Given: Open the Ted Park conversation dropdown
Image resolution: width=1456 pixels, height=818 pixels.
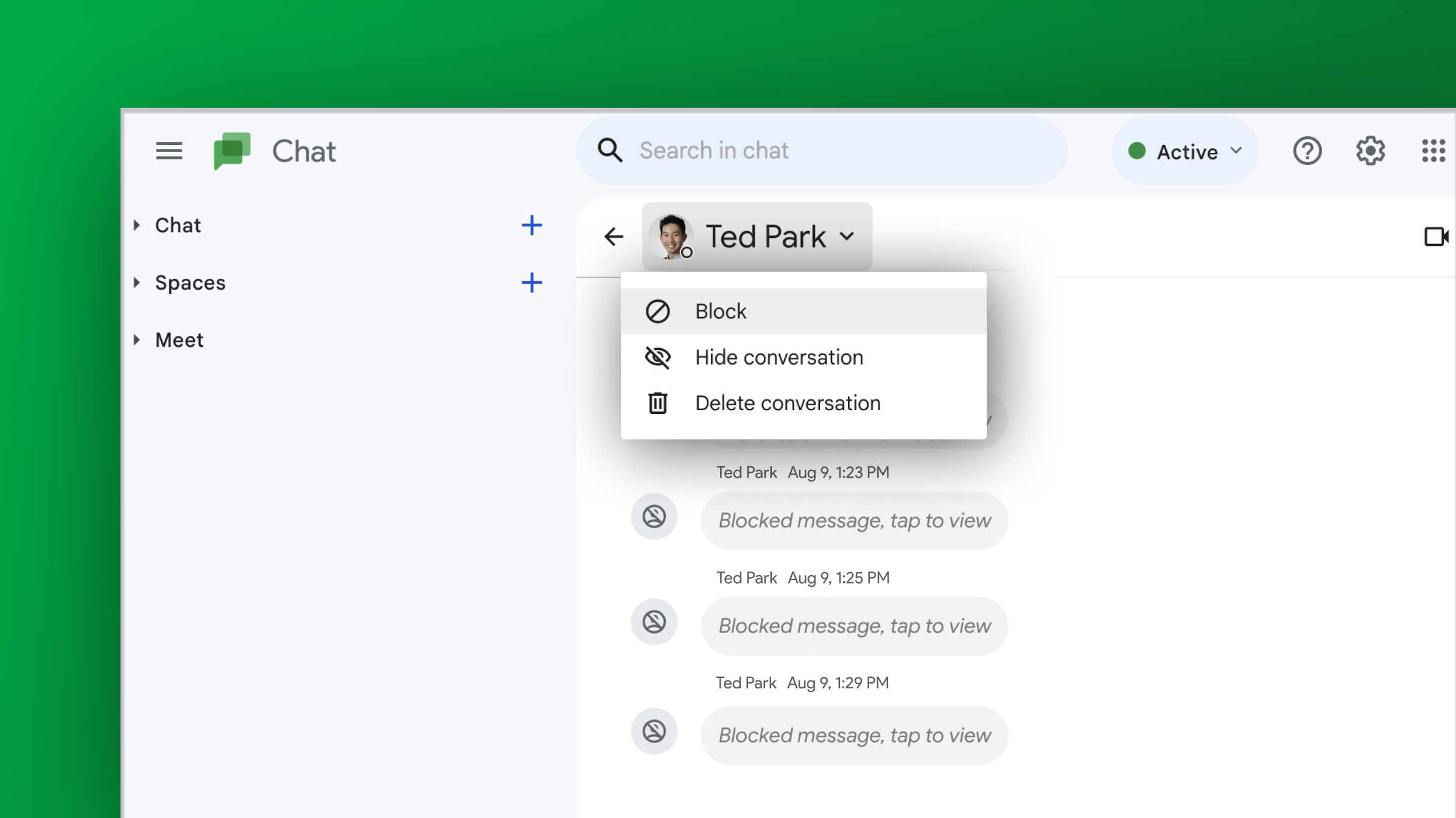Looking at the screenshot, I should tap(847, 237).
